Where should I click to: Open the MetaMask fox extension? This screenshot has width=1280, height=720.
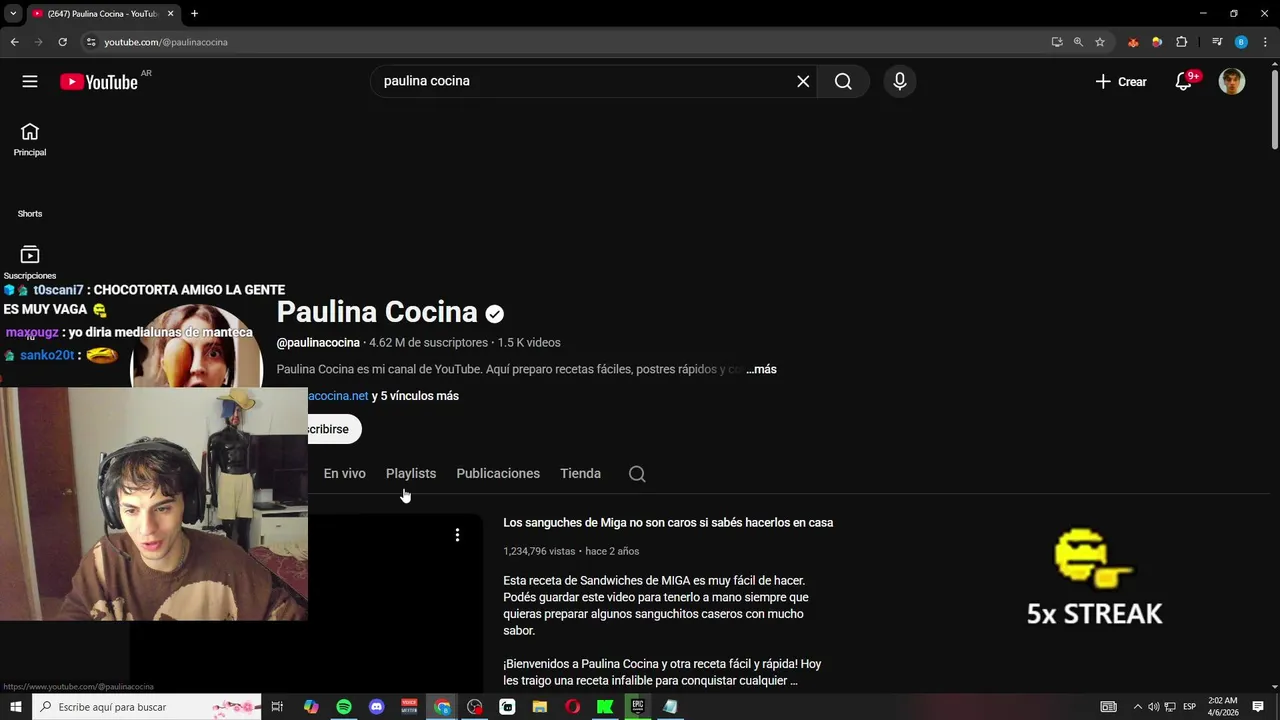[x=1133, y=42]
